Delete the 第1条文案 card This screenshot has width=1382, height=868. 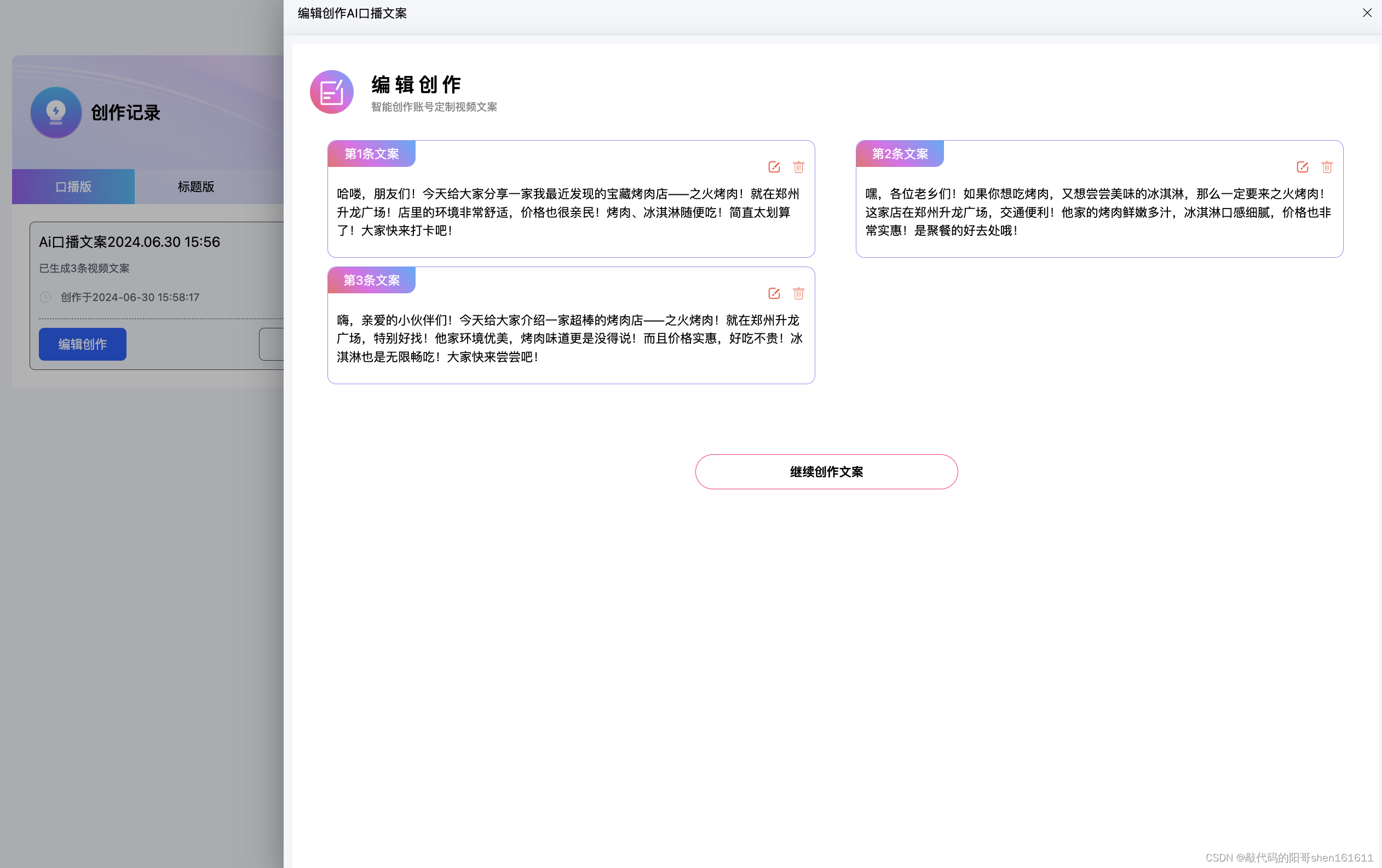(798, 167)
